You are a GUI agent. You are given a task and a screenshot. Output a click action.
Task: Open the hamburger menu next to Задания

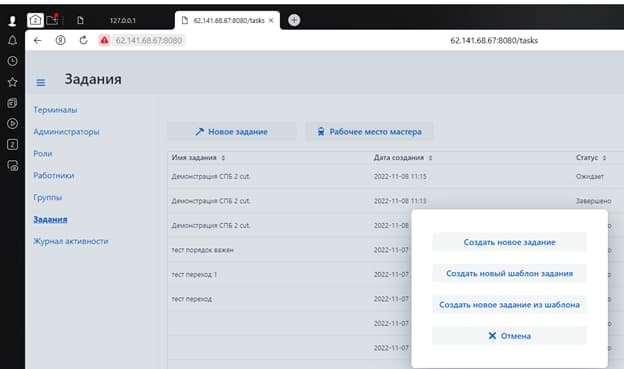click(41, 82)
